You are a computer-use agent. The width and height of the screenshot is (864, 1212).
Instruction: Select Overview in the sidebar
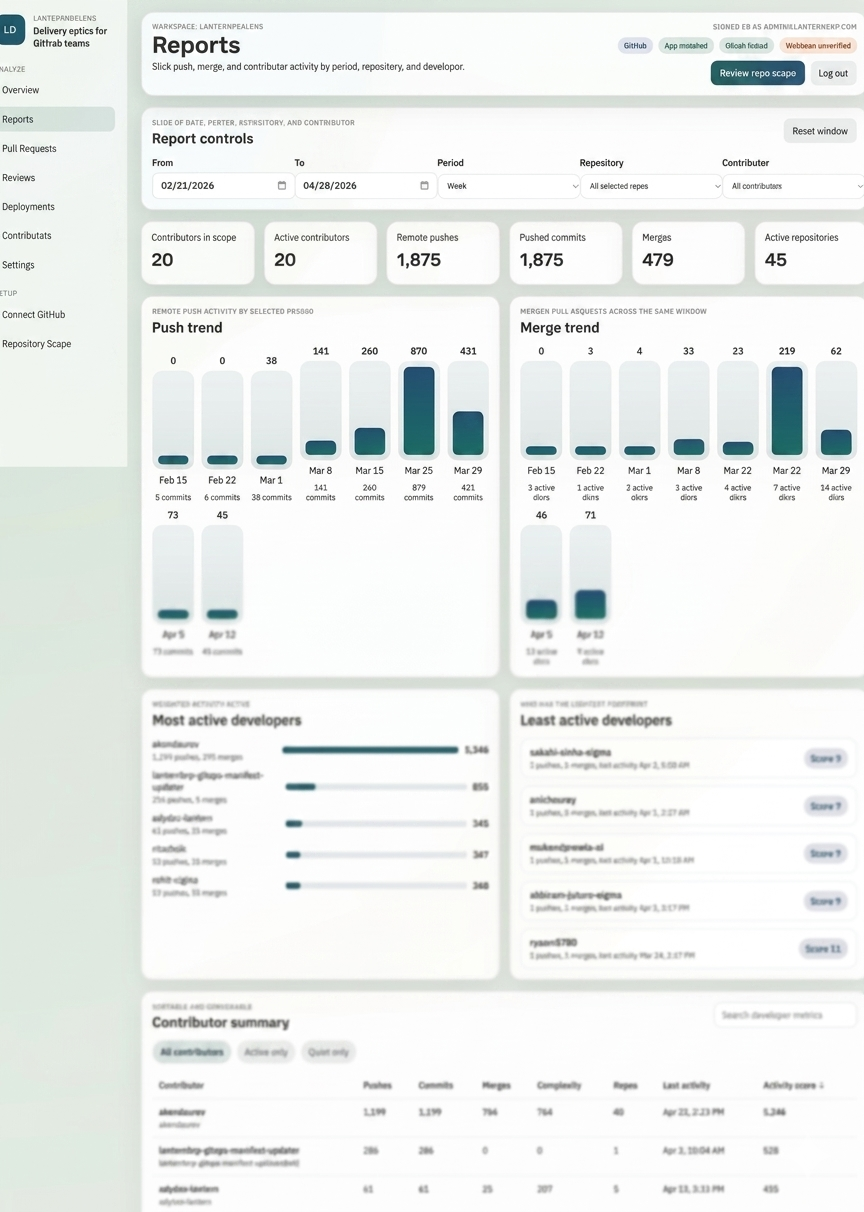click(x=25, y=90)
